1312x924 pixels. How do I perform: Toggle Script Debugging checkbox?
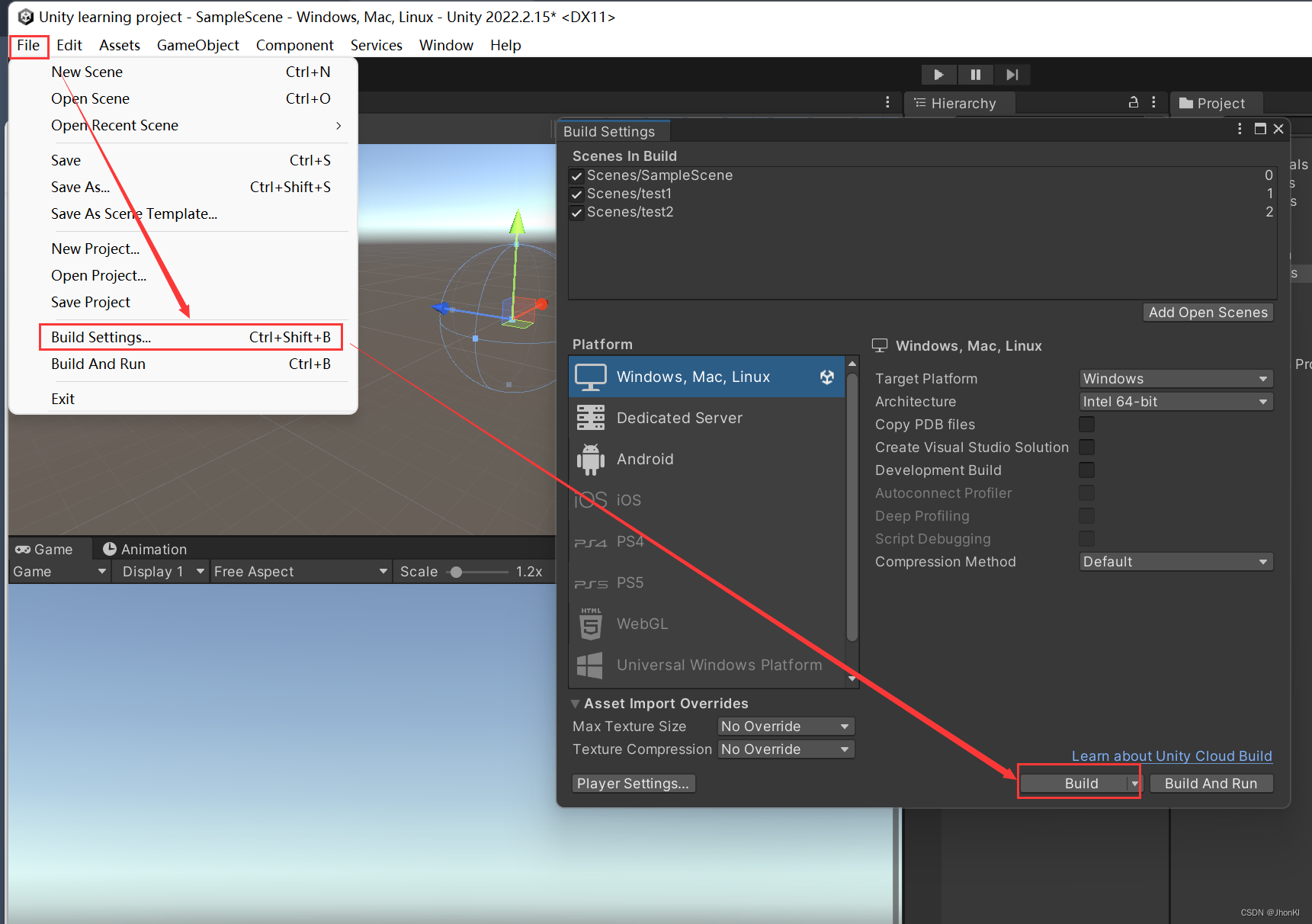[x=1087, y=539]
